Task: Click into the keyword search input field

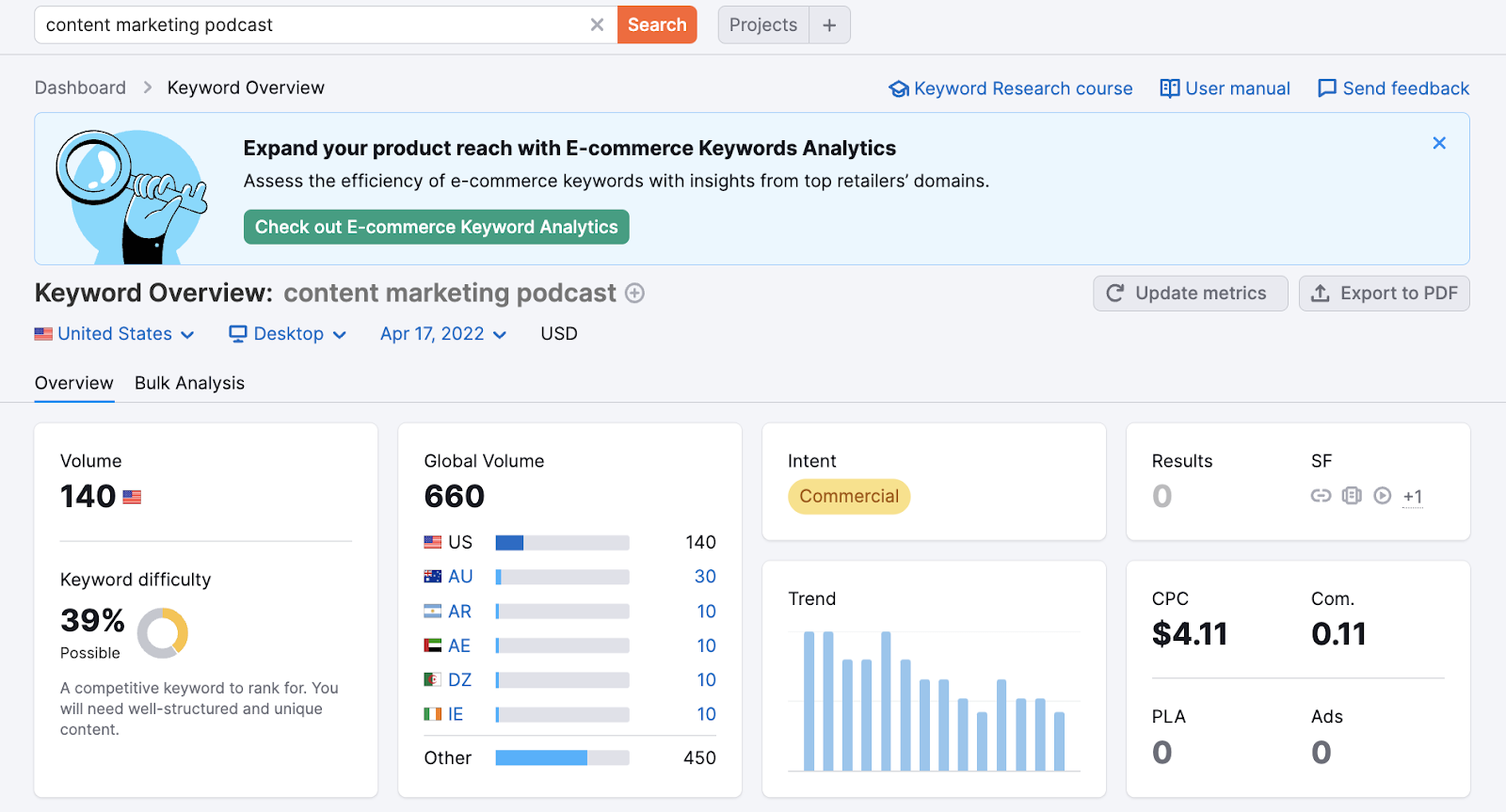Action: pyautogui.click(x=311, y=25)
